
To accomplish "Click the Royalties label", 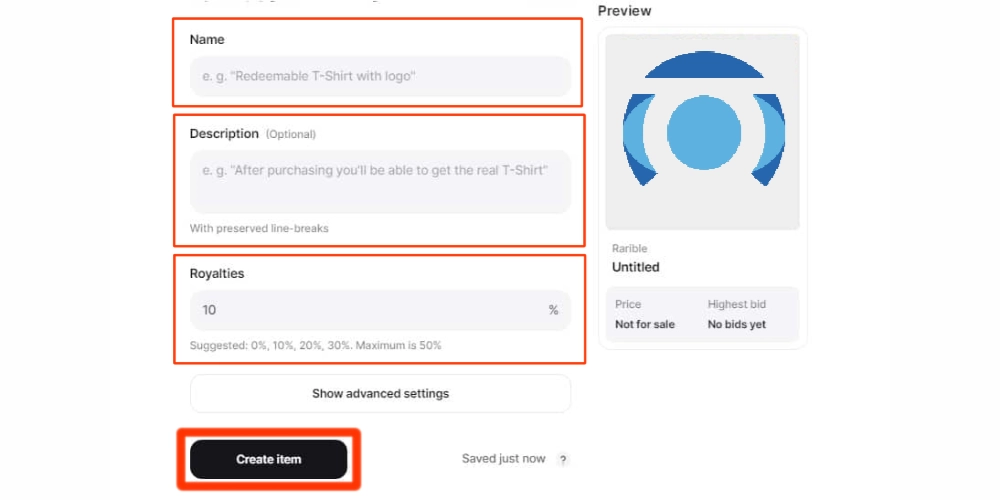I will point(217,273).
